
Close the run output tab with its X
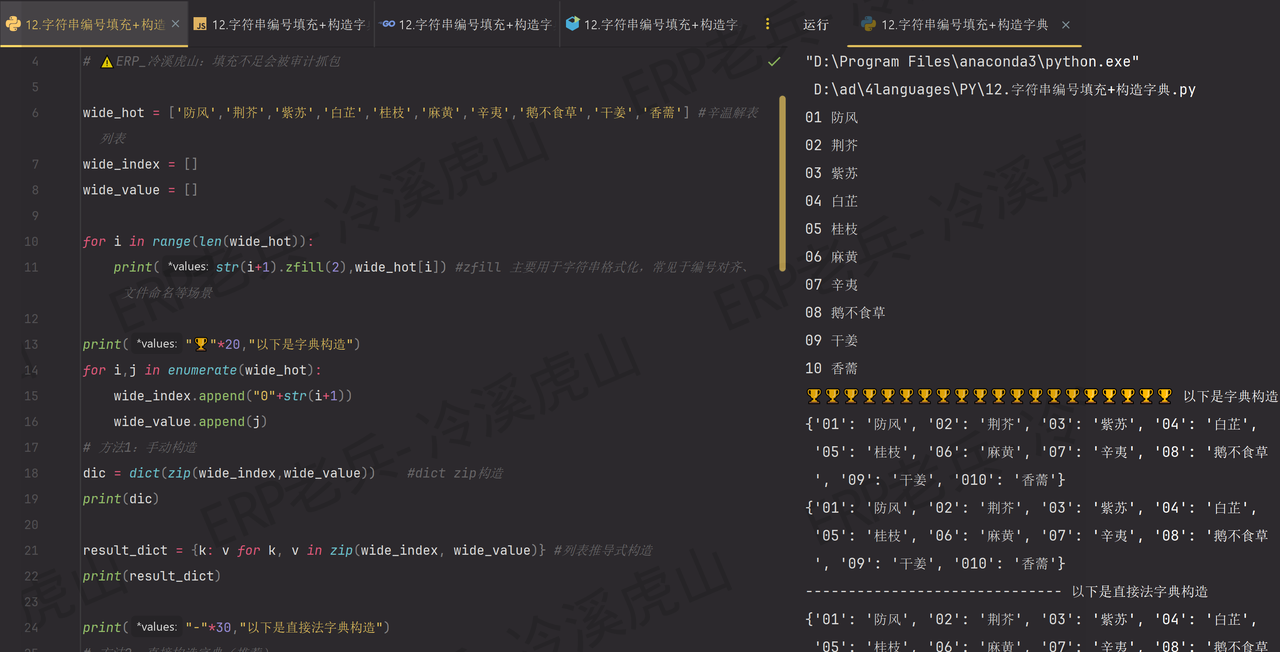(1065, 24)
